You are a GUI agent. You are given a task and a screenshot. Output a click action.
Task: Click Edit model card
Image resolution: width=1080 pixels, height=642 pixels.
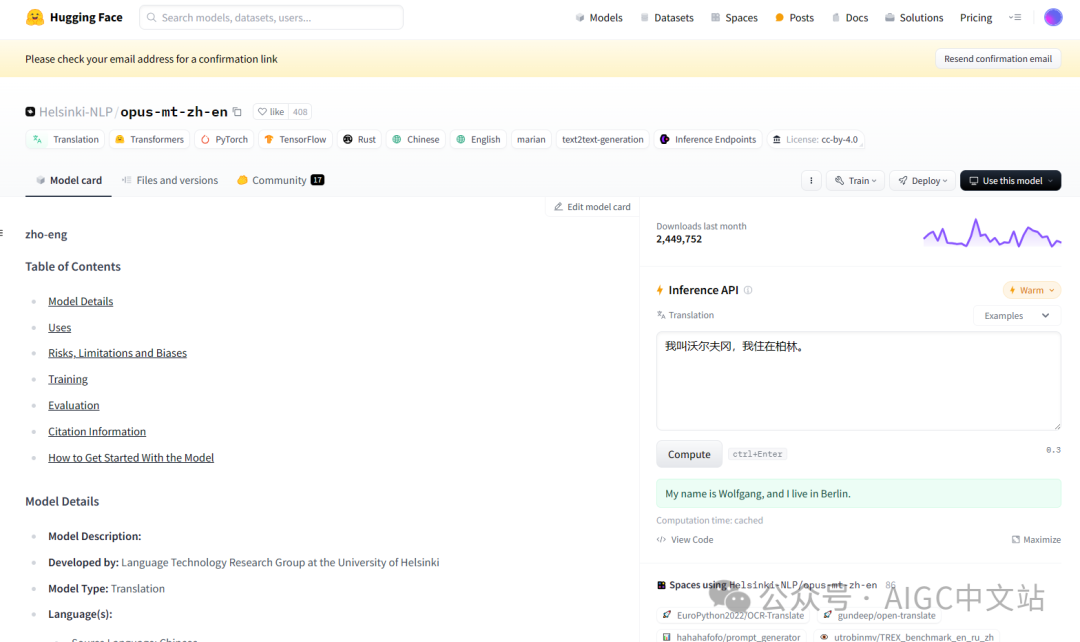(x=592, y=207)
